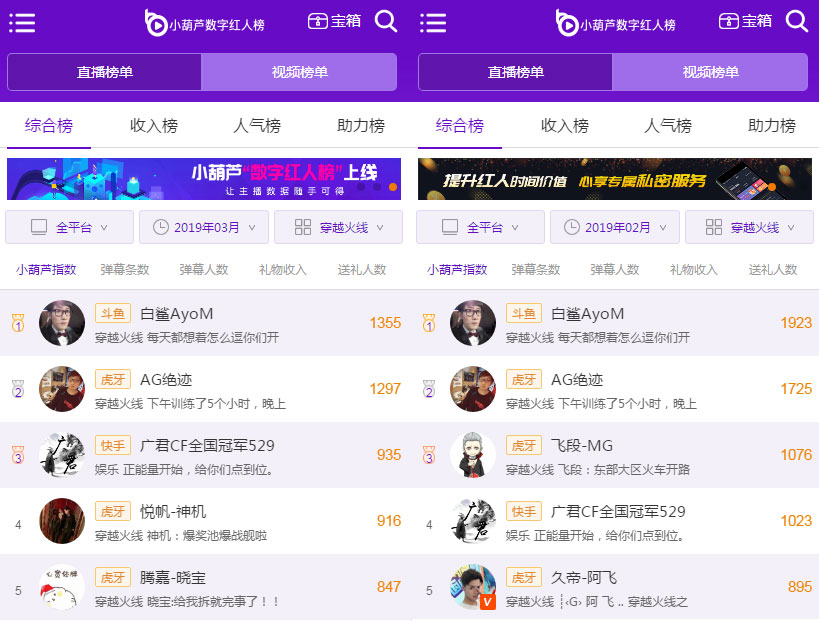Expand 2019年03月 date dropdown
The width and height of the screenshot is (819, 621).
(204, 227)
